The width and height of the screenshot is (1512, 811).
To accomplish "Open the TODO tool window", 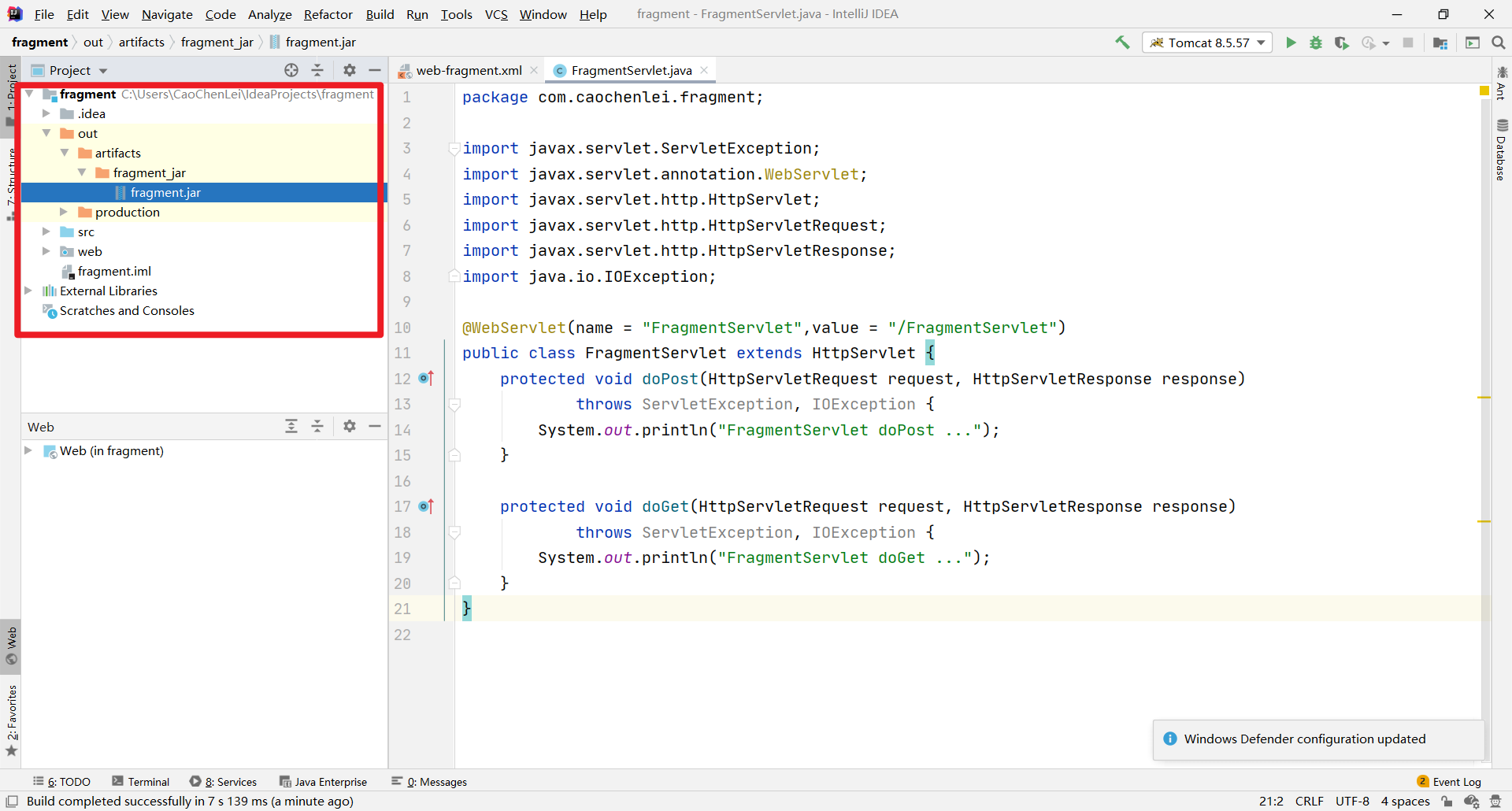I will (61, 782).
